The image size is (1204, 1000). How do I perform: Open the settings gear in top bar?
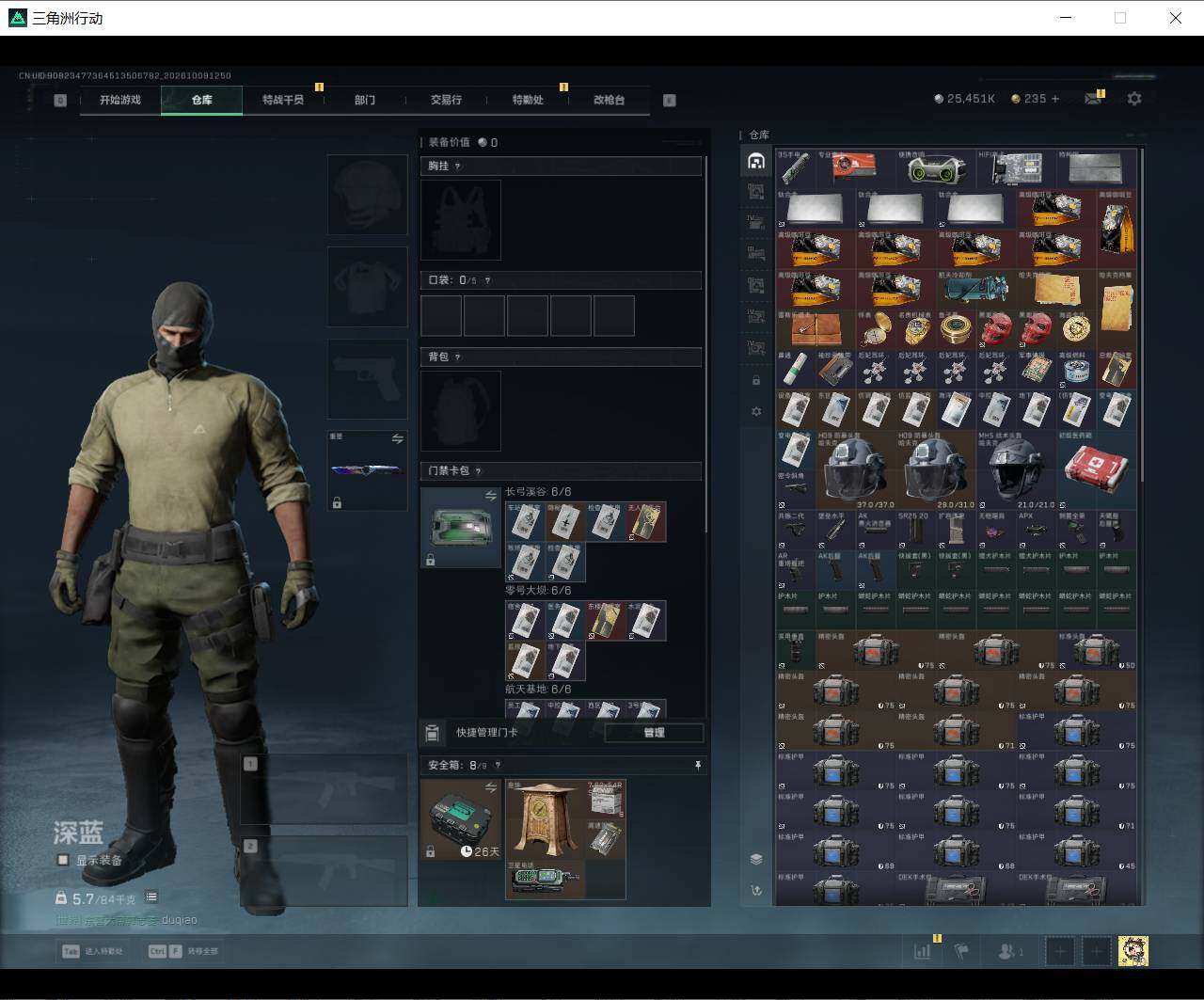click(x=1134, y=98)
